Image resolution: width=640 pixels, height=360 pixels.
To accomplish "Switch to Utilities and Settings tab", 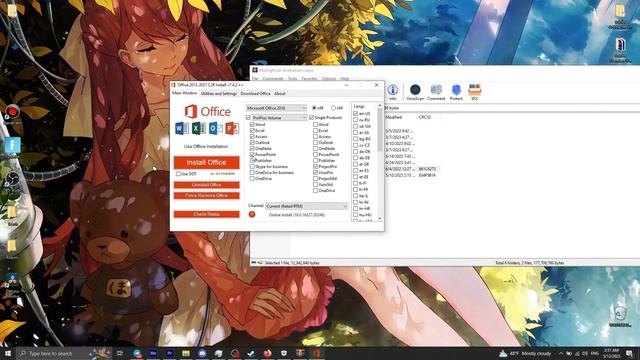I will point(219,93).
